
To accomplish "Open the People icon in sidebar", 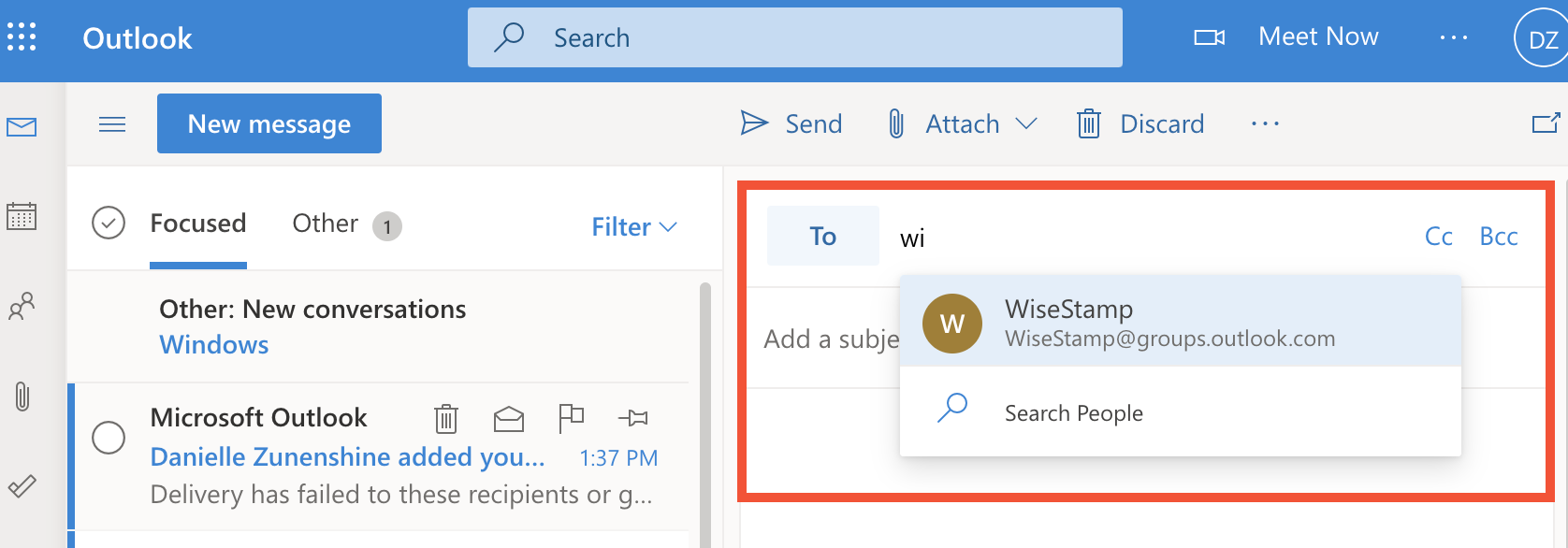I will 22,306.
